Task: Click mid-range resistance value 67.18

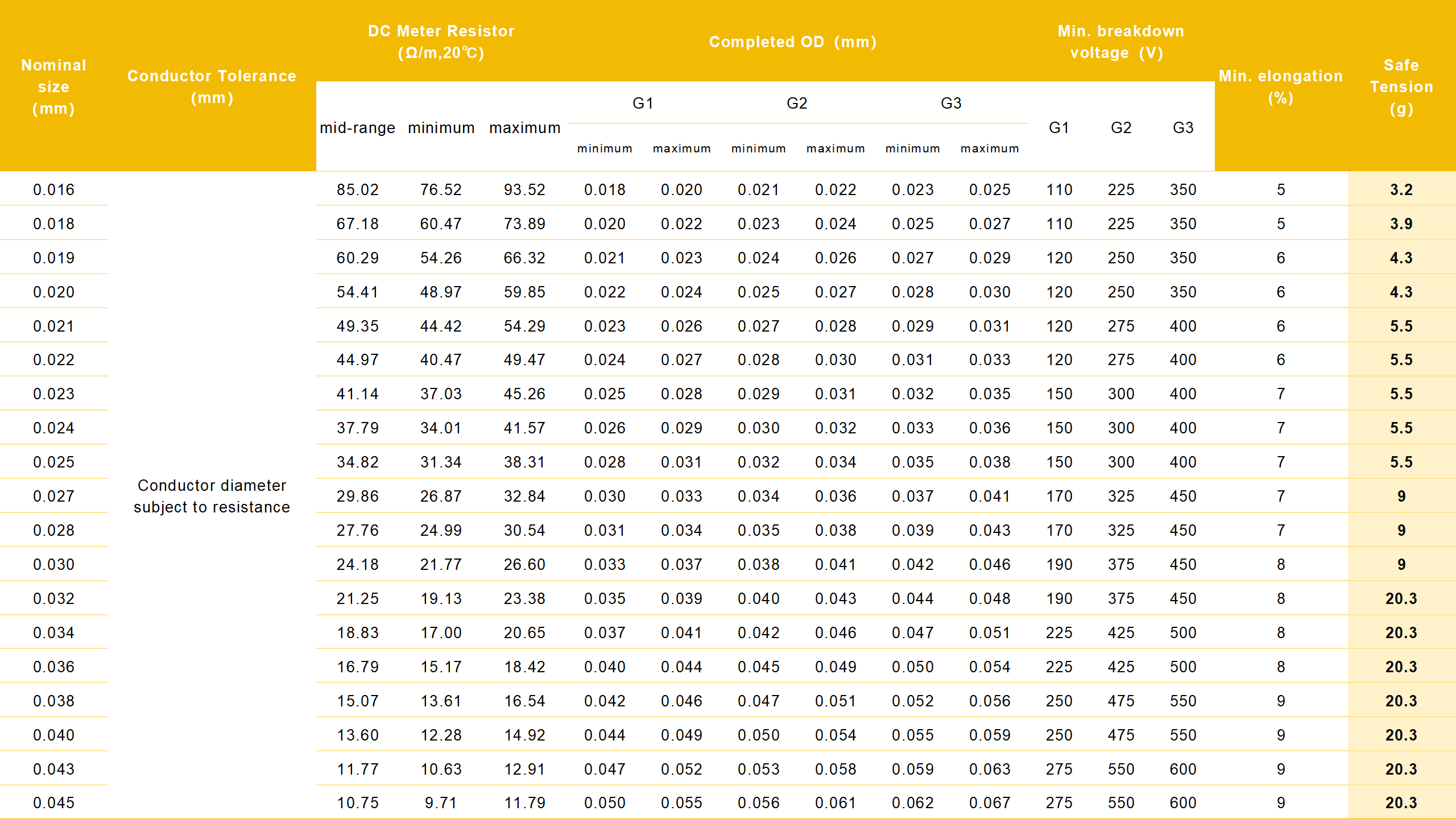Action: (x=357, y=224)
